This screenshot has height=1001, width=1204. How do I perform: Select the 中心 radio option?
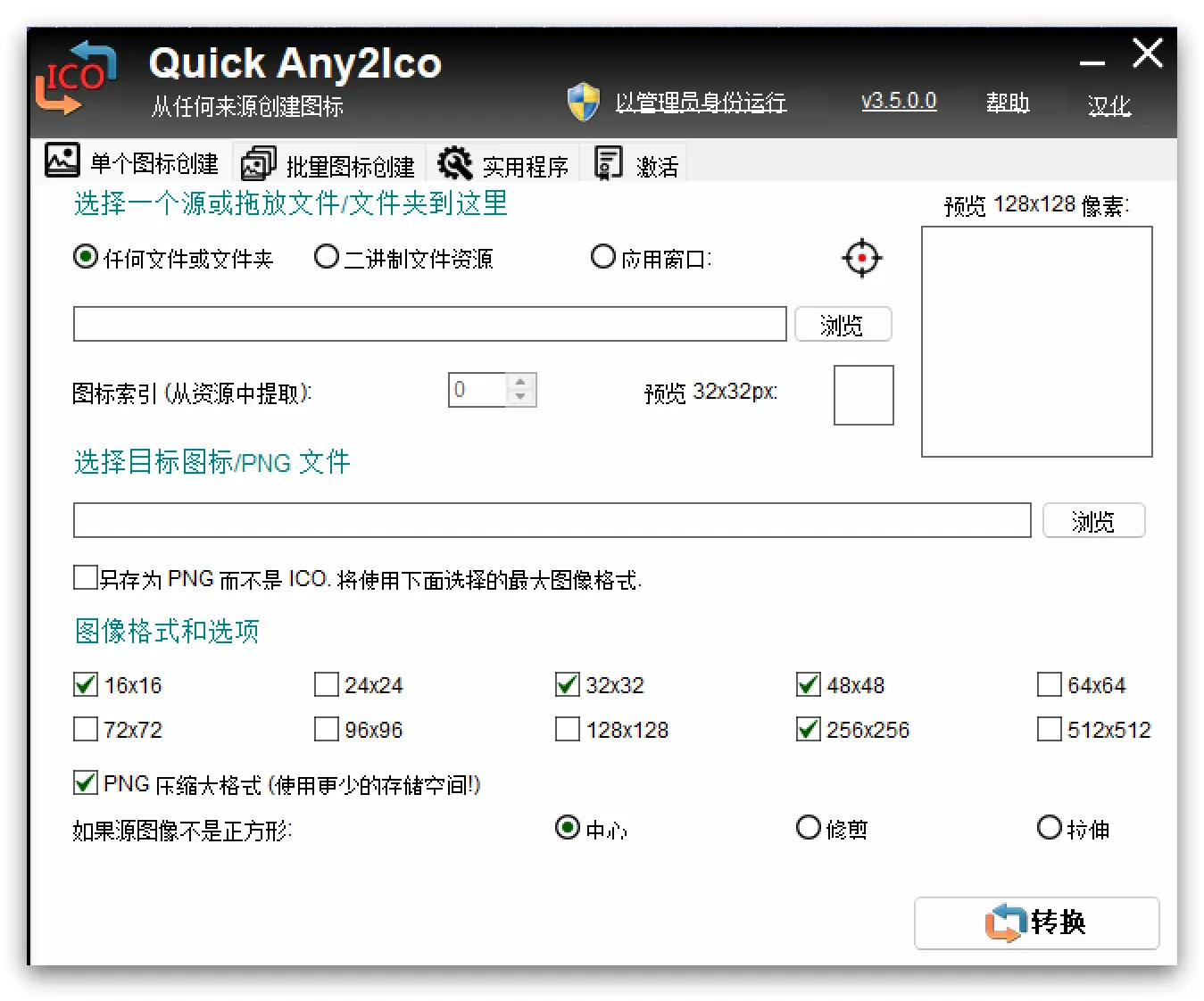click(x=568, y=827)
